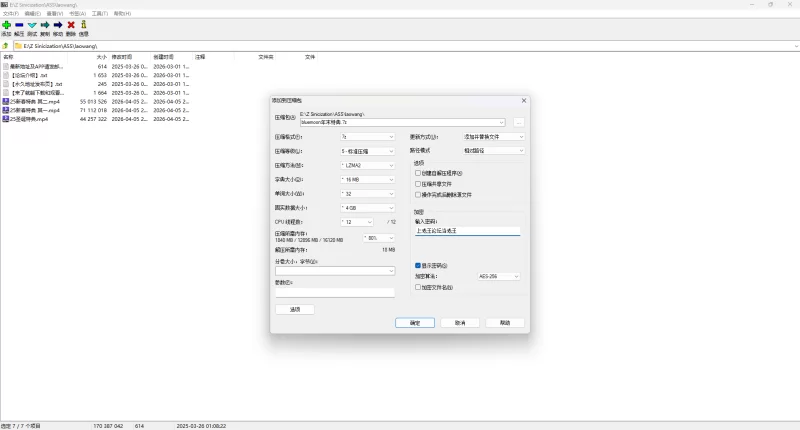Open path mode dropdown (相对路径)
The image size is (800, 430).
pyautogui.click(x=493, y=150)
